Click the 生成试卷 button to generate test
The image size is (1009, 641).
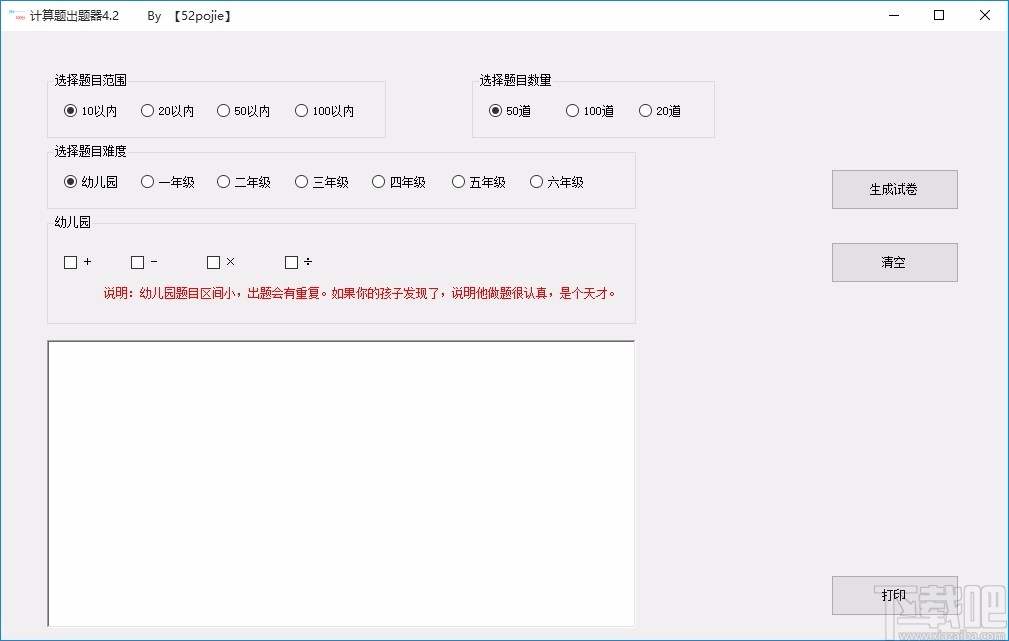893,189
